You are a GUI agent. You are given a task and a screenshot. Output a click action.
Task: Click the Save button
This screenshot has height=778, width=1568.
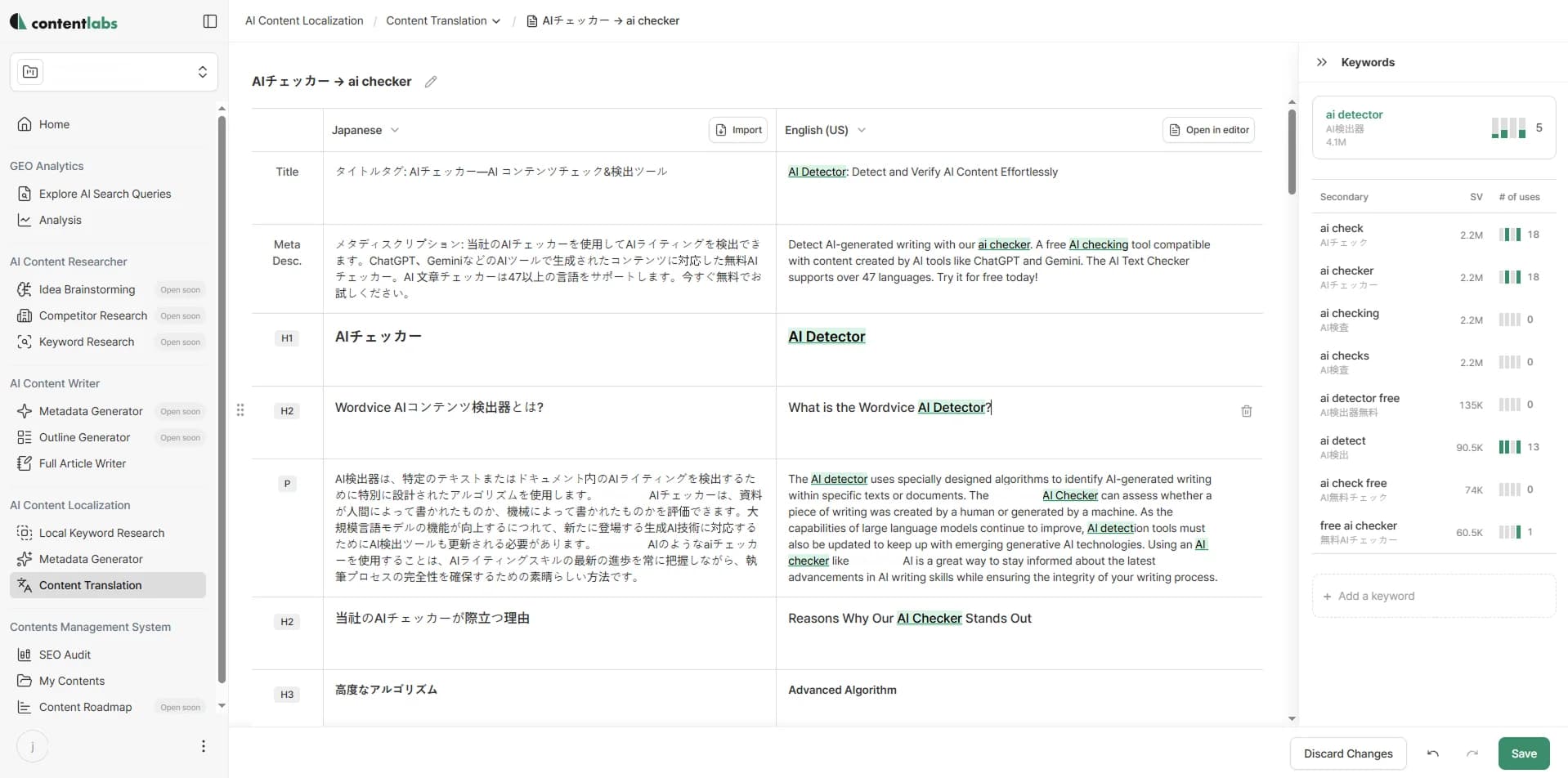click(x=1523, y=753)
